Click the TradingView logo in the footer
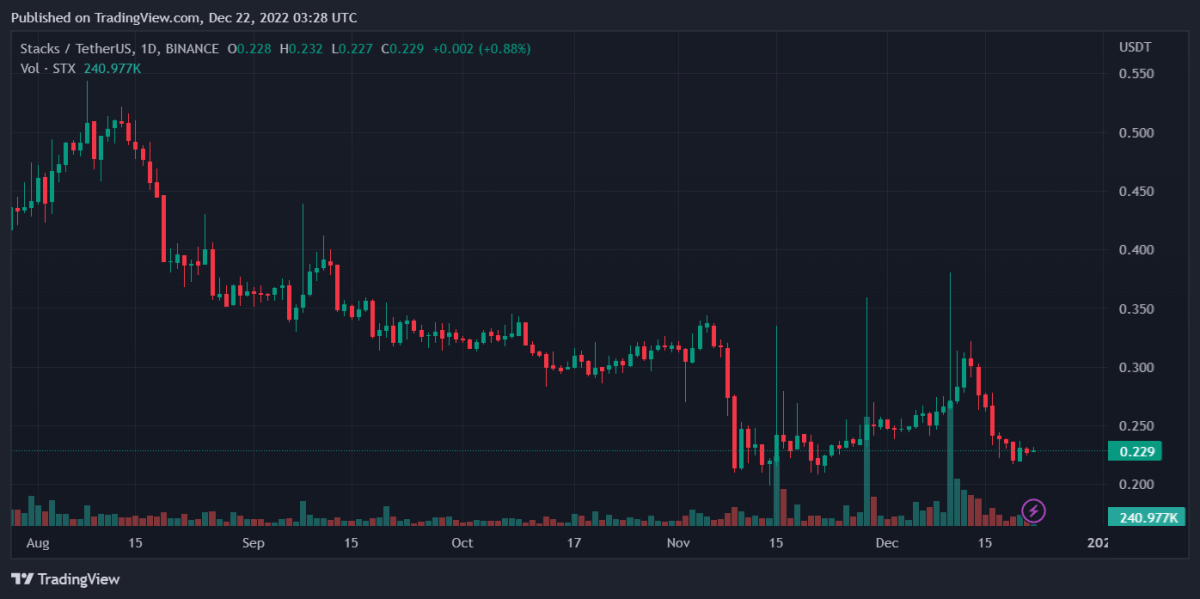 coord(65,579)
